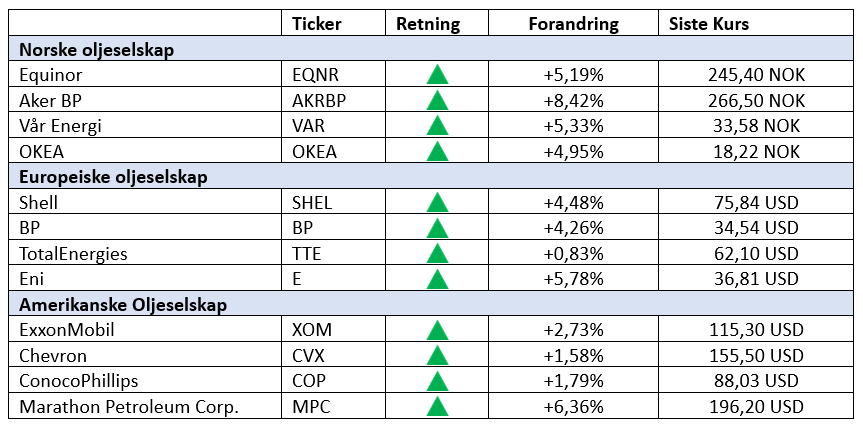Click the ExxonMobil green triangle icon
Screen dimensions: 863x427
435,330
